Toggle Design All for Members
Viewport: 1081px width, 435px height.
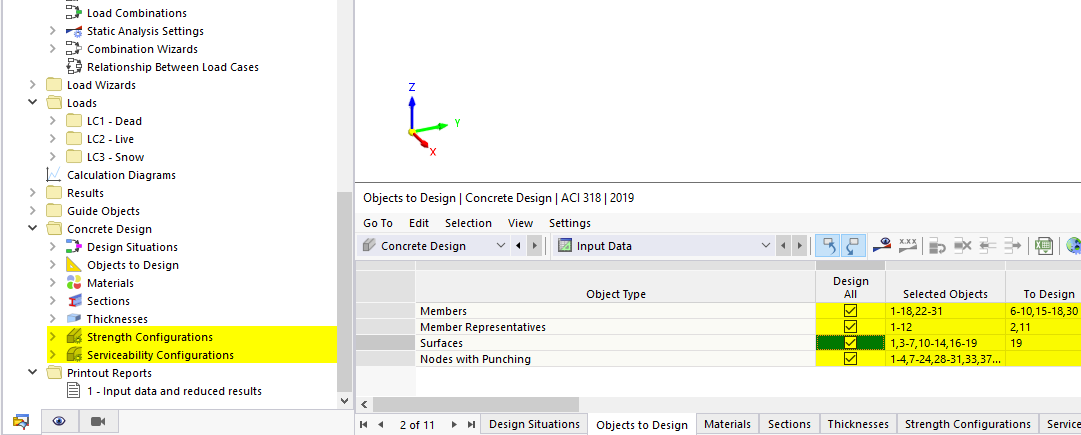coord(850,311)
